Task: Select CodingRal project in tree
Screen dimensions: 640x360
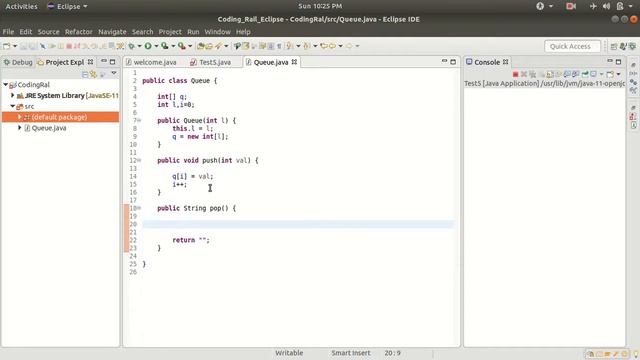Action: [33, 84]
